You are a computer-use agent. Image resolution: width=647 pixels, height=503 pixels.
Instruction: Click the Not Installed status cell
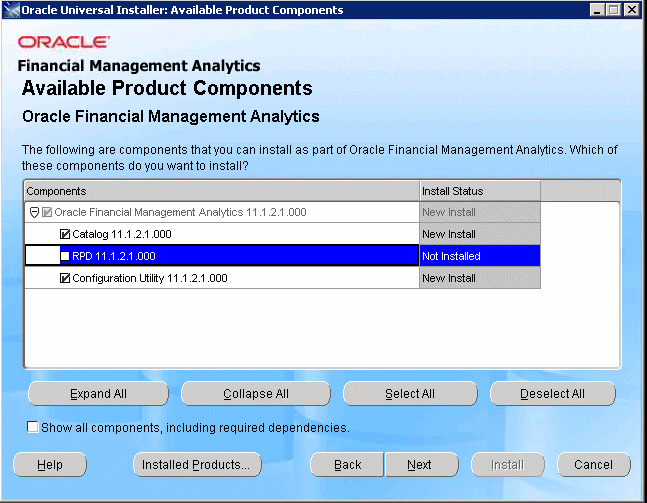pyautogui.click(x=480, y=256)
